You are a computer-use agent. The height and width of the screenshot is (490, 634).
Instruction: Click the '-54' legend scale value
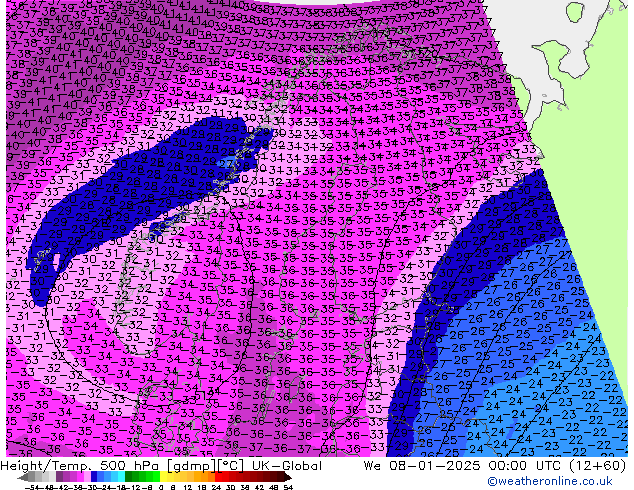pos(32,488)
